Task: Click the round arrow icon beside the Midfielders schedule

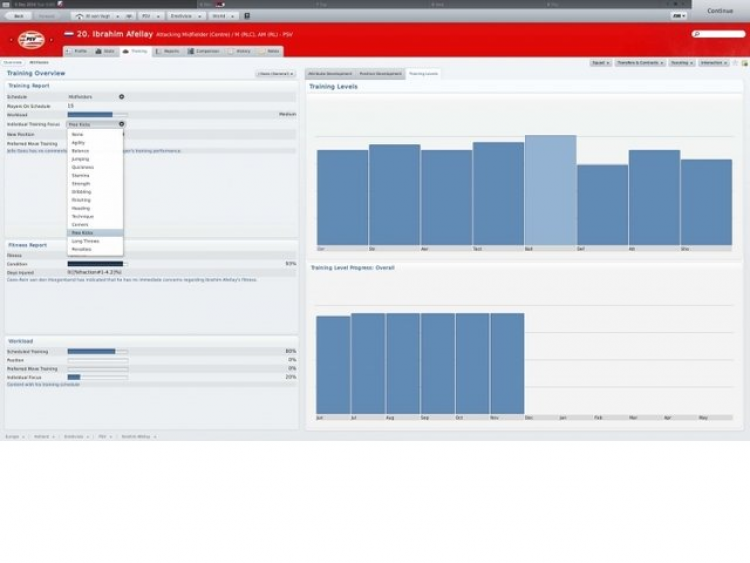Action: tap(121, 97)
